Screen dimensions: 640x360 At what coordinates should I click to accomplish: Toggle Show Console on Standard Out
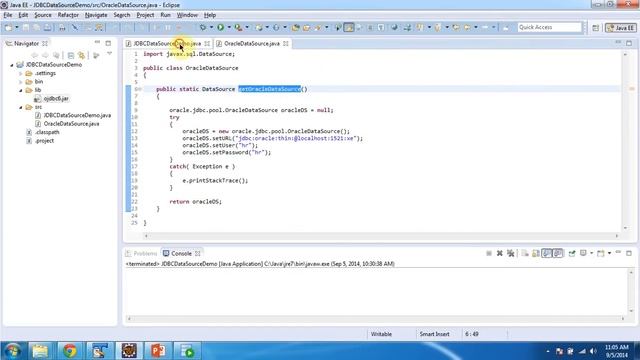click(547, 253)
